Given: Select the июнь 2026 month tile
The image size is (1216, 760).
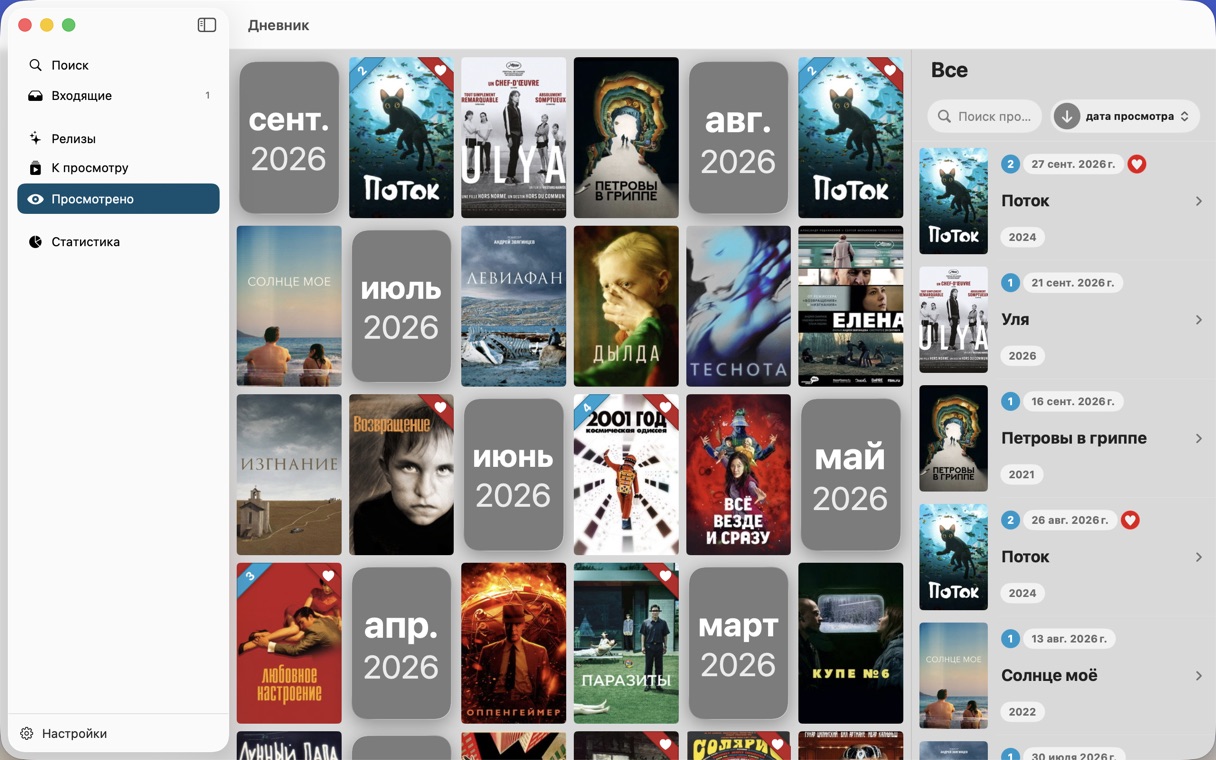Looking at the screenshot, I should [513, 474].
